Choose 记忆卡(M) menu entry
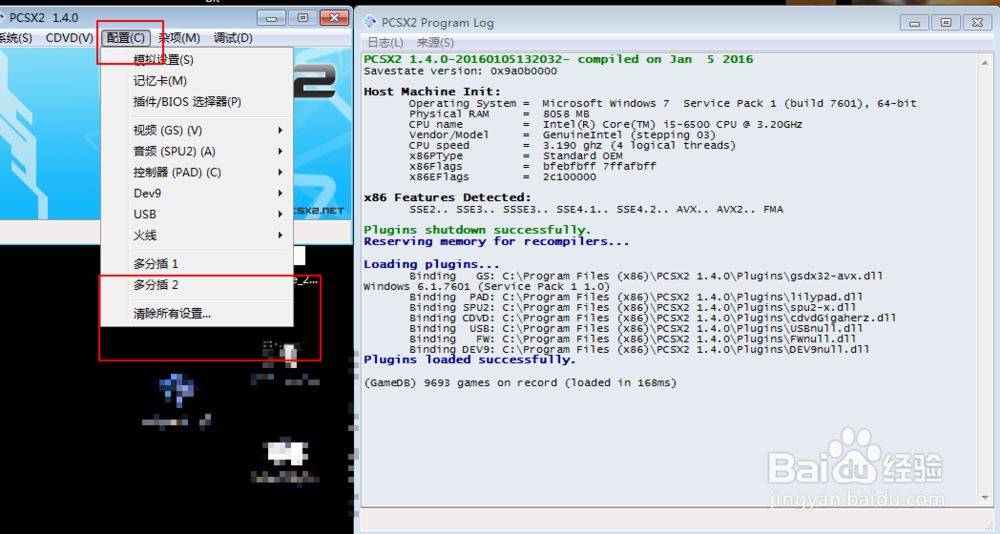Image resolution: width=1000 pixels, height=534 pixels. tap(196, 81)
